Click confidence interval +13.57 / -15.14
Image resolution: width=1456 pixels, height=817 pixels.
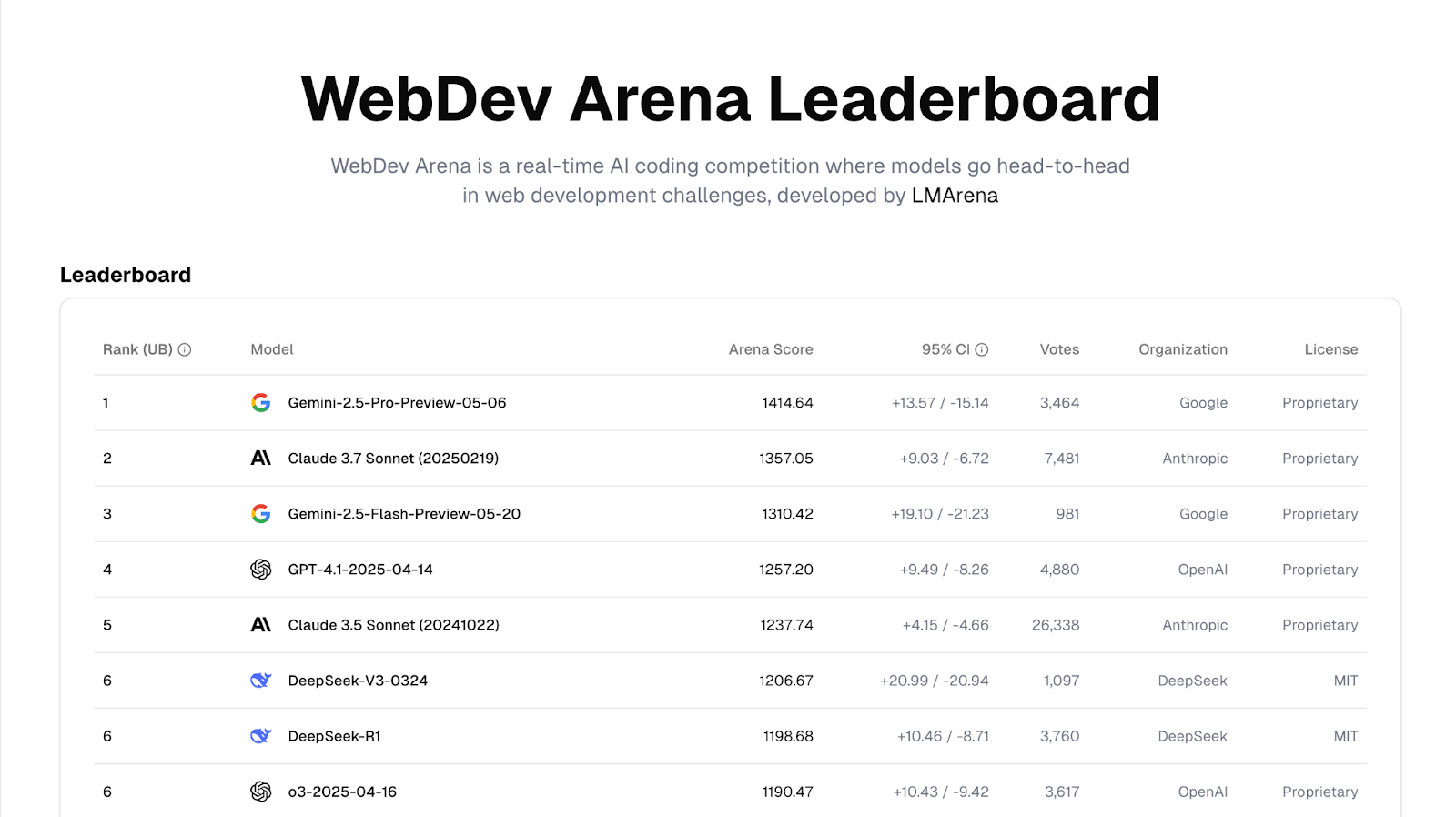tap(940, 403)
